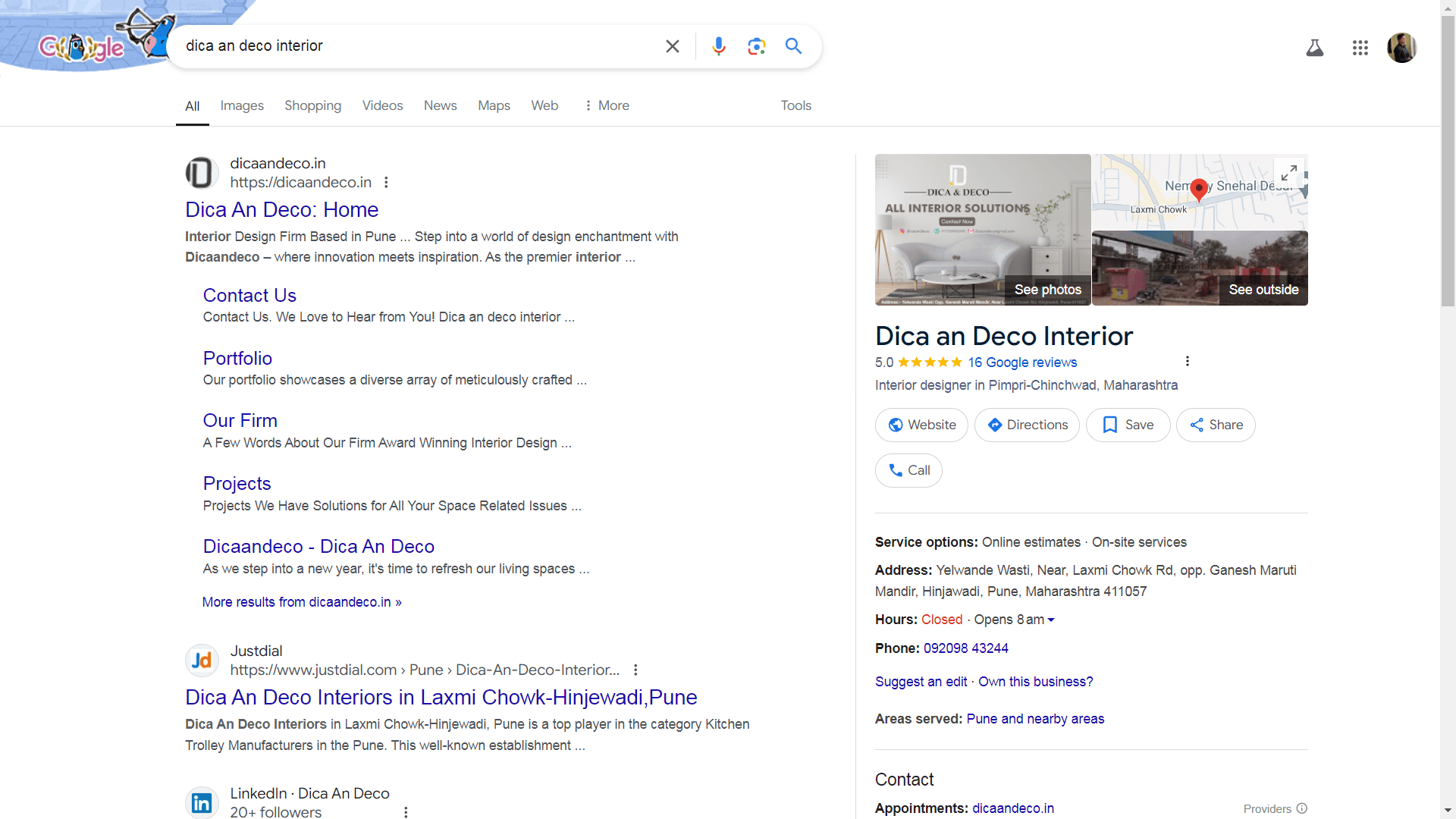Open Dica An Deco: Home result

[x=282, y=210]
